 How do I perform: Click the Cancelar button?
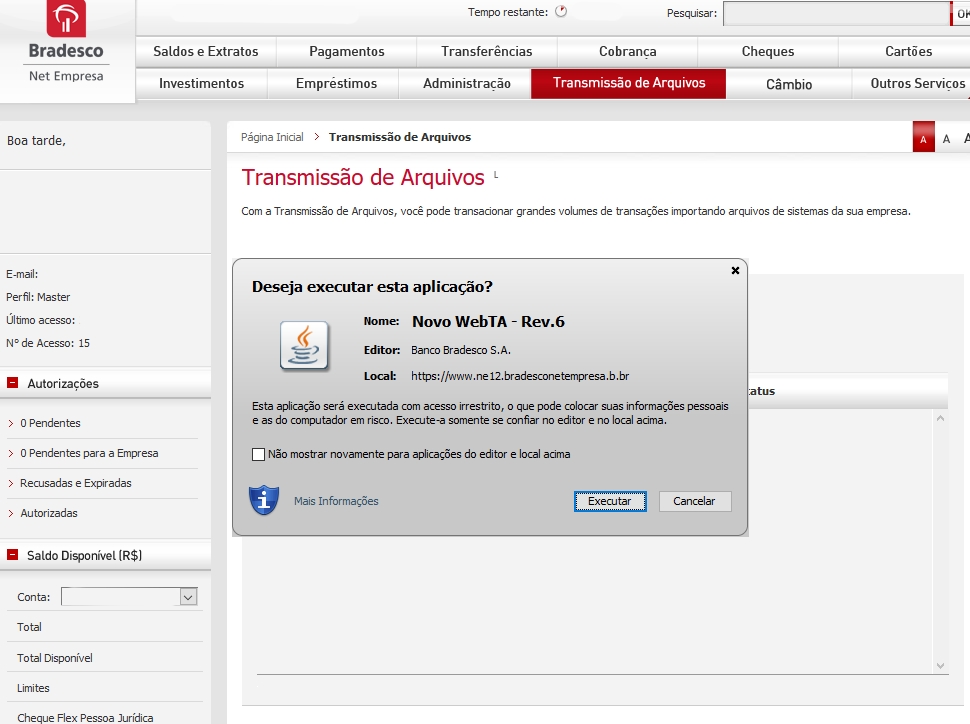pos(694,501)
